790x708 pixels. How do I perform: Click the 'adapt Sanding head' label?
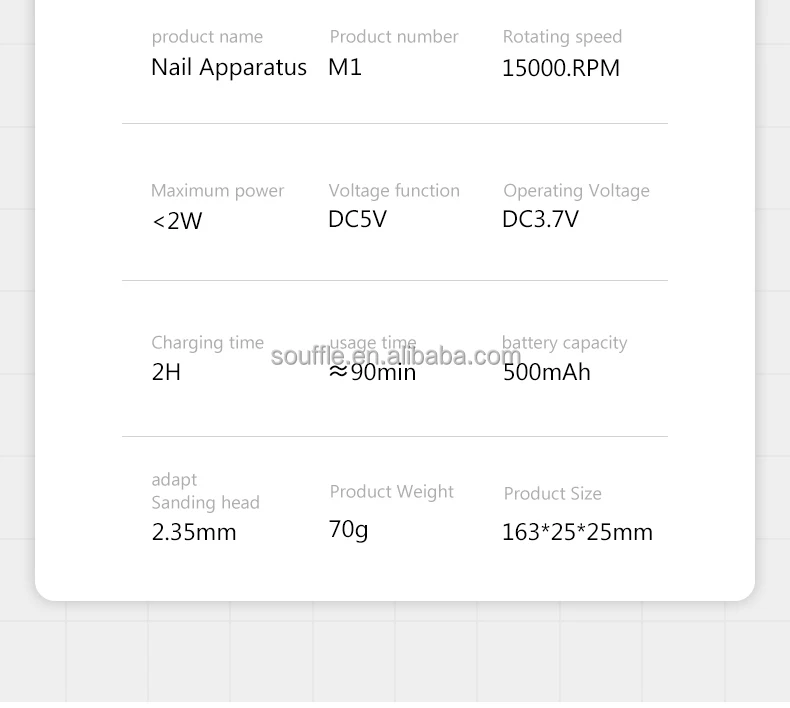pos(205,491)
